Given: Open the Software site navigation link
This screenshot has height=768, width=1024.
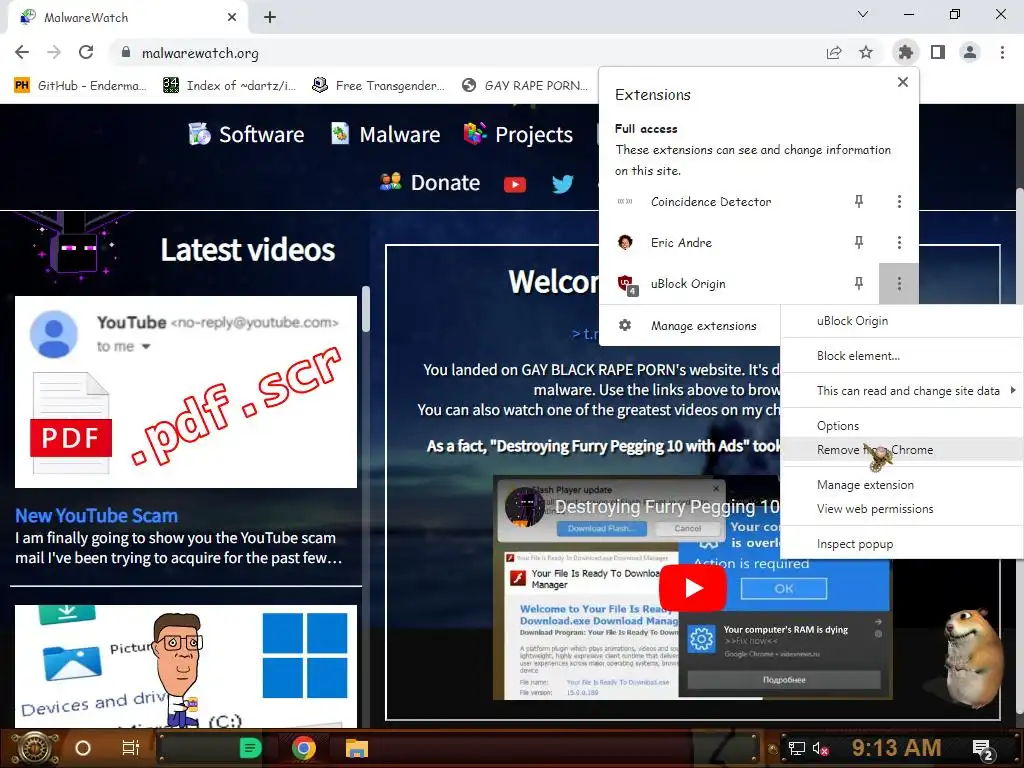Looking at the screenshot, I should click(246, 134).
